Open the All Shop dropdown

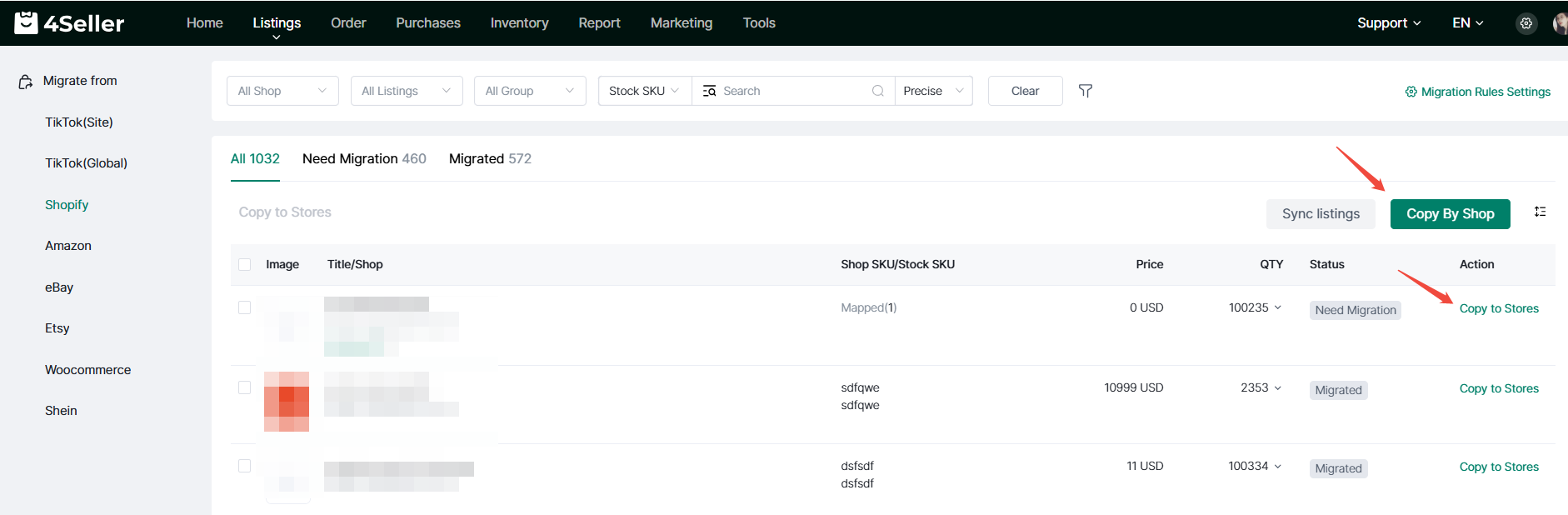tap(282, 91)
